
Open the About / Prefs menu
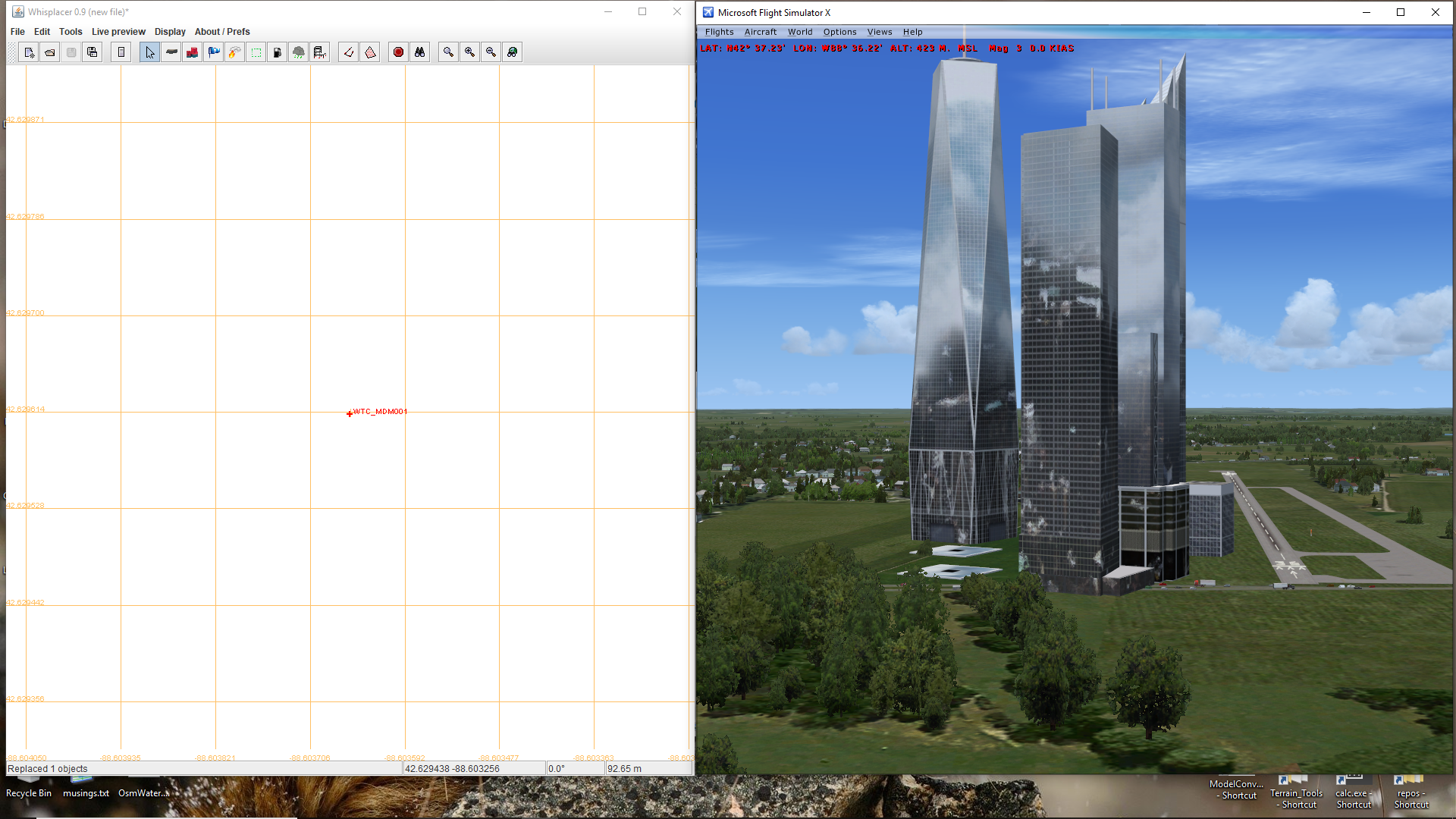[x=222, y=32]
